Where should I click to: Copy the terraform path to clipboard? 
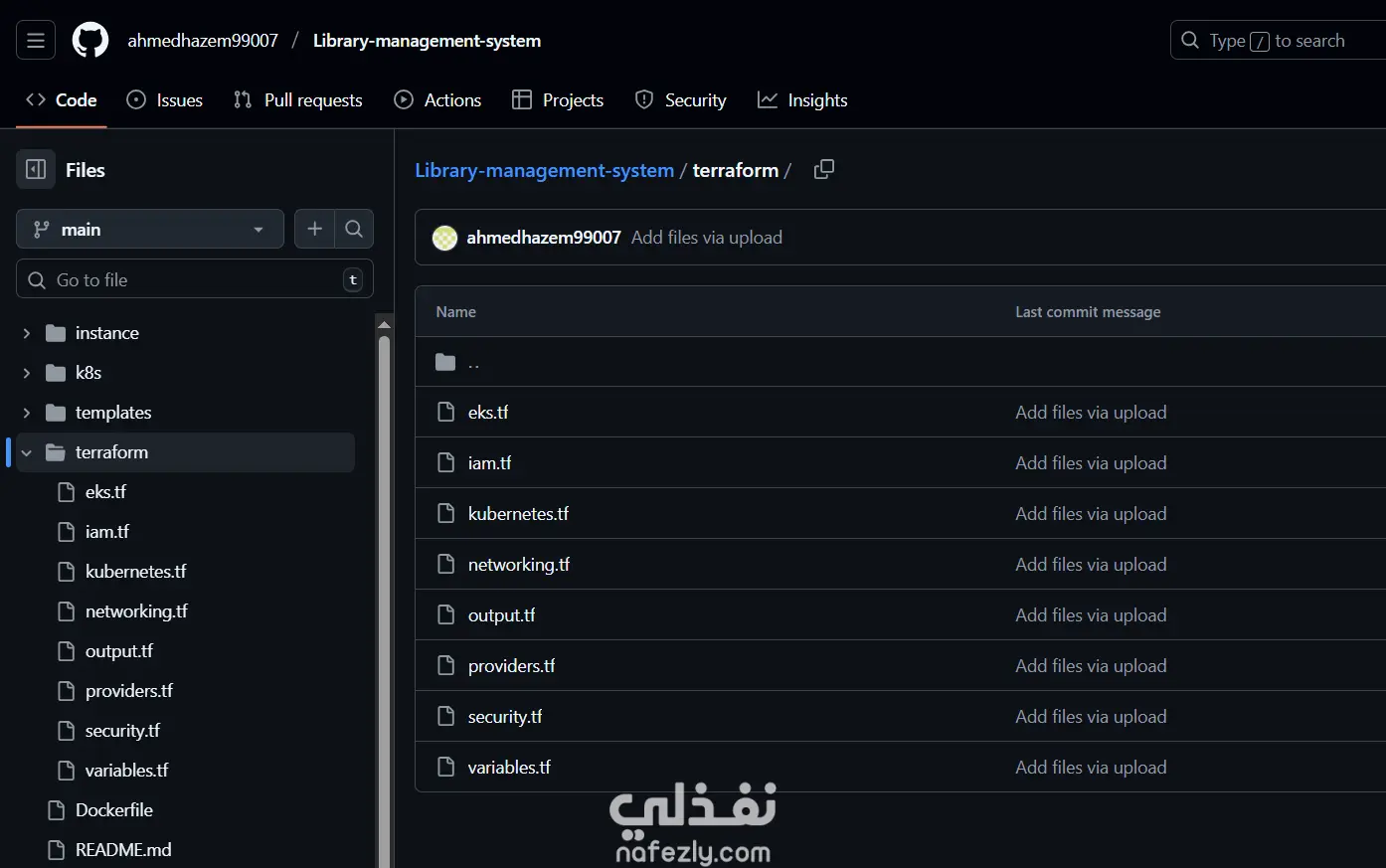tap(824, 170)
